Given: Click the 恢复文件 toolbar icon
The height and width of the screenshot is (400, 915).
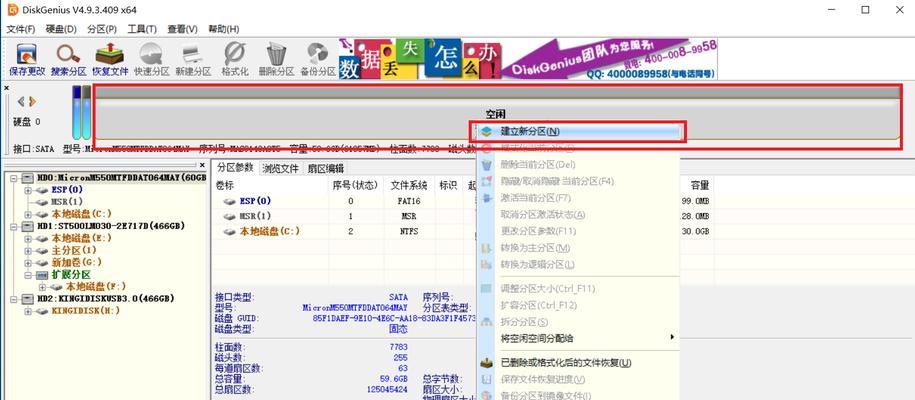Looking at the screenshot, I should [110, 54].
